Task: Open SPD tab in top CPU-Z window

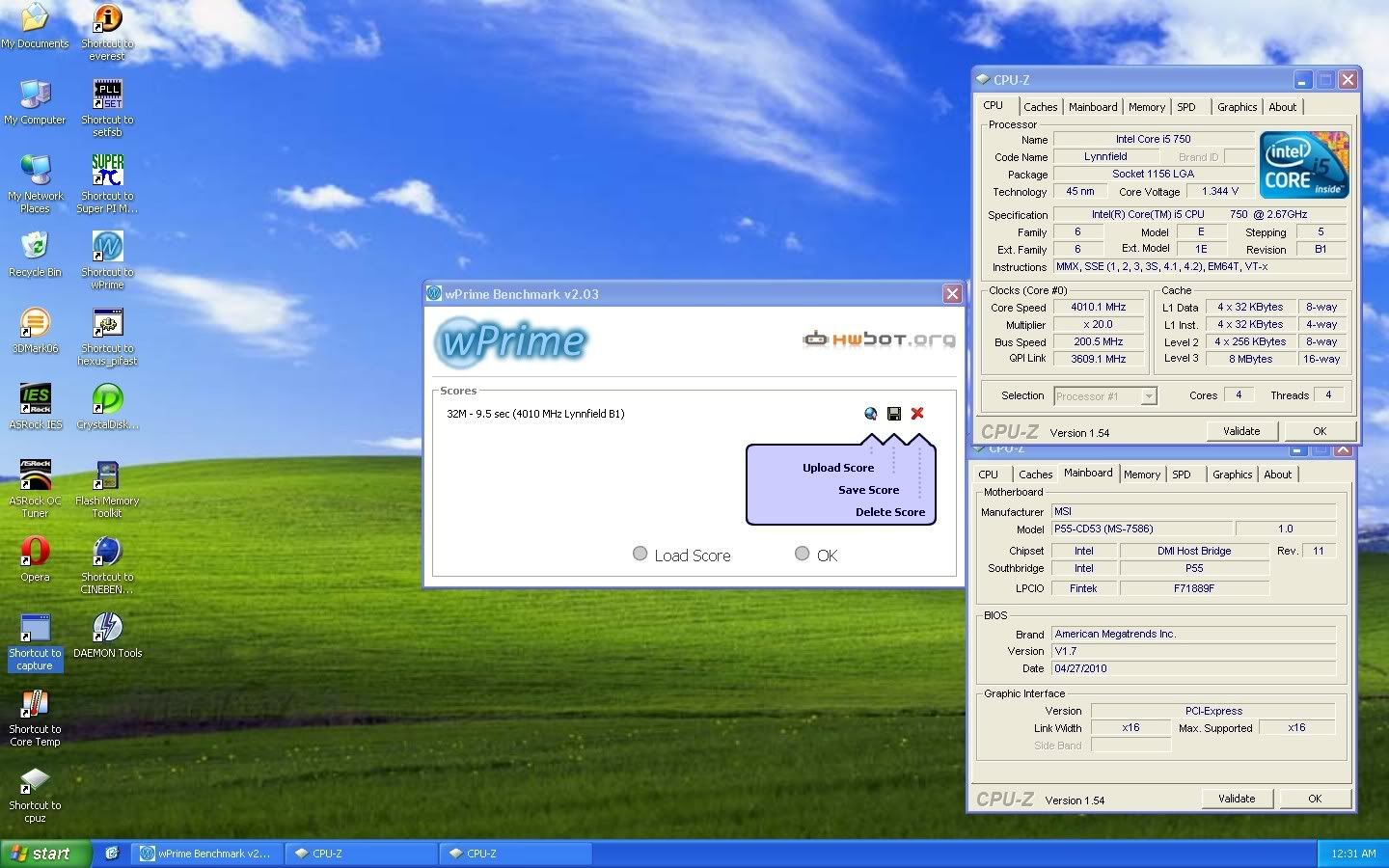Action: click(1186, 107)
